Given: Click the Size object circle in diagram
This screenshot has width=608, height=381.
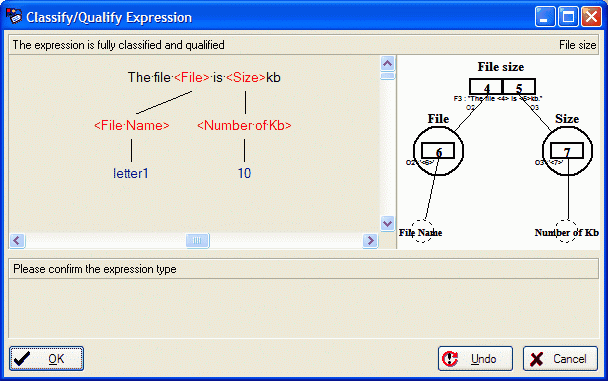Looking at the screenshot, I should click(567, 151).
